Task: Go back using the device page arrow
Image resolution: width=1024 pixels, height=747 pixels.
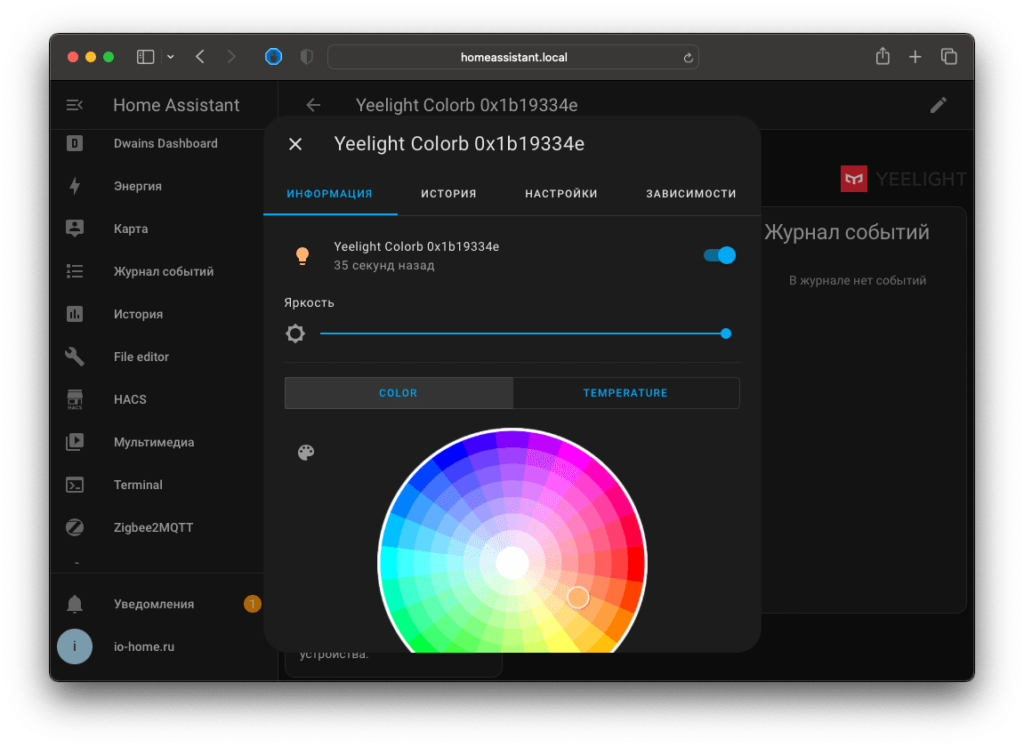Action: (313, 105)
